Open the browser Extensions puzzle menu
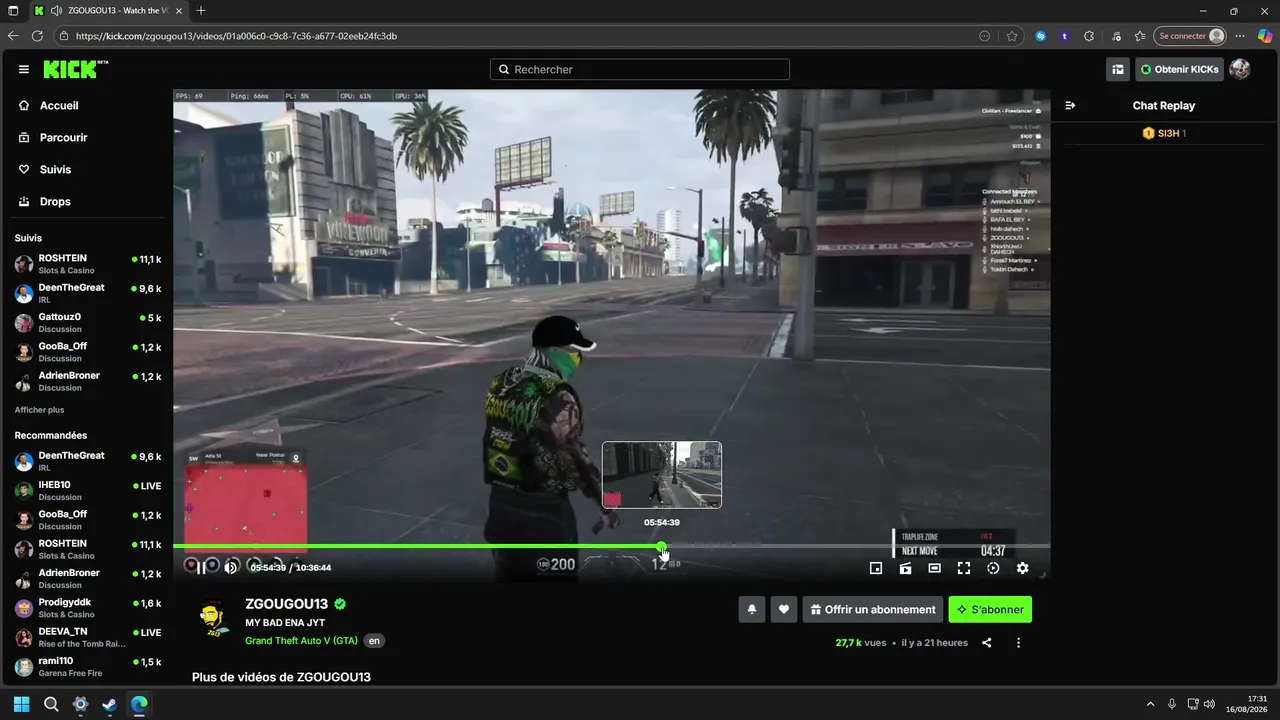 click(1089, 36)
